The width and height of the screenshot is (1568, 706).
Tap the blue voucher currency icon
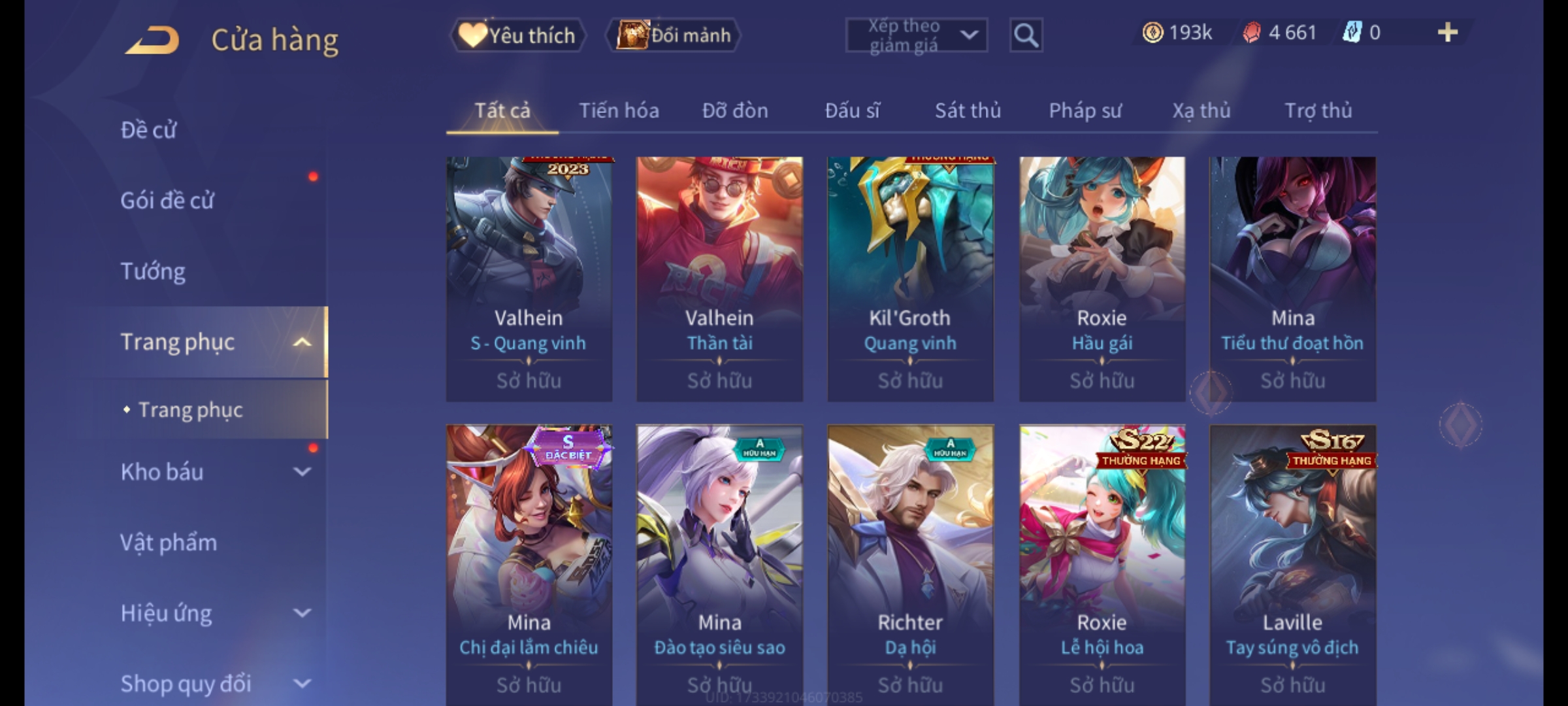click(1351, 33)
